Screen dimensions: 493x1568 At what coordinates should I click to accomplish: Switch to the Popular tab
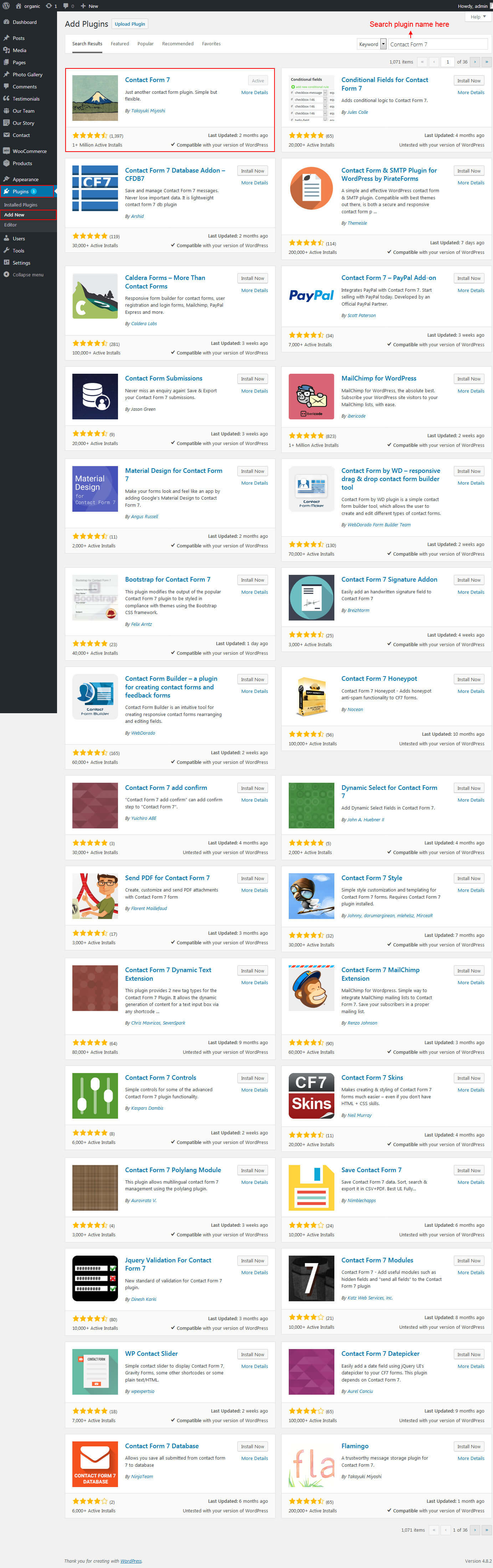click(x=145, y=44)
